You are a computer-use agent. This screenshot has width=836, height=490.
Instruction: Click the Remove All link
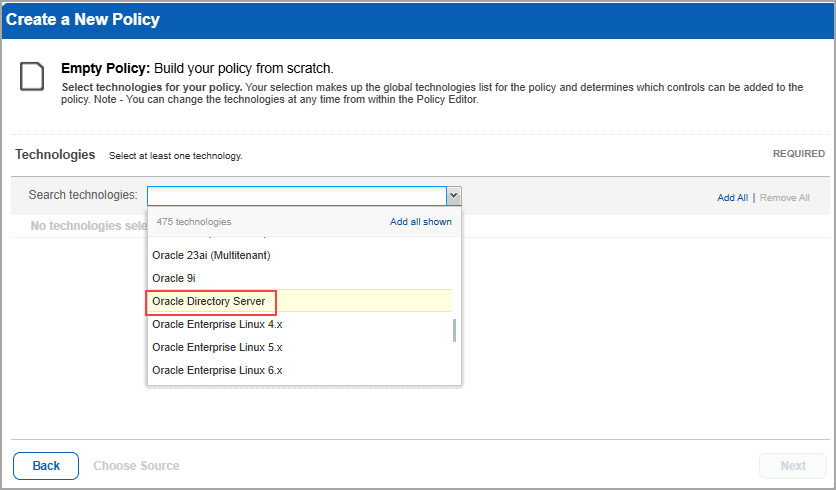tap(784, 198)
